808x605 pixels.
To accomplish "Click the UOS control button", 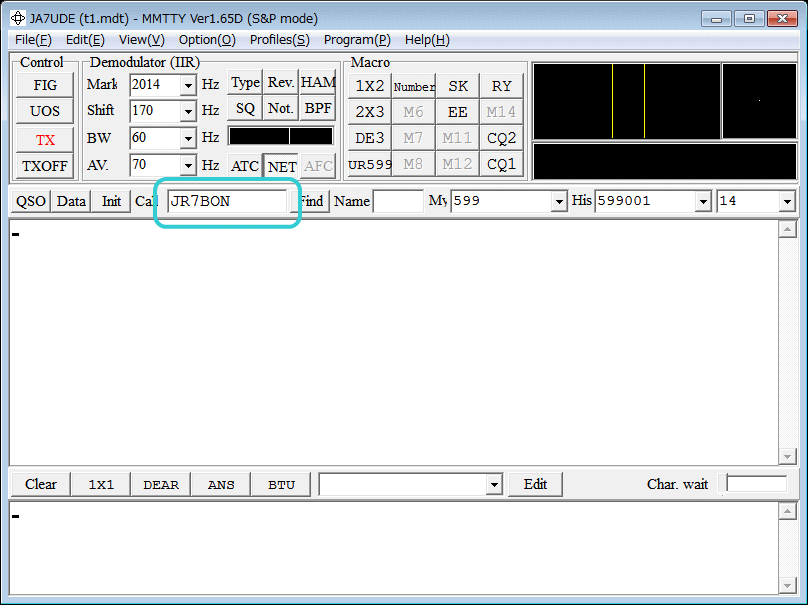I will click(45, 111).
